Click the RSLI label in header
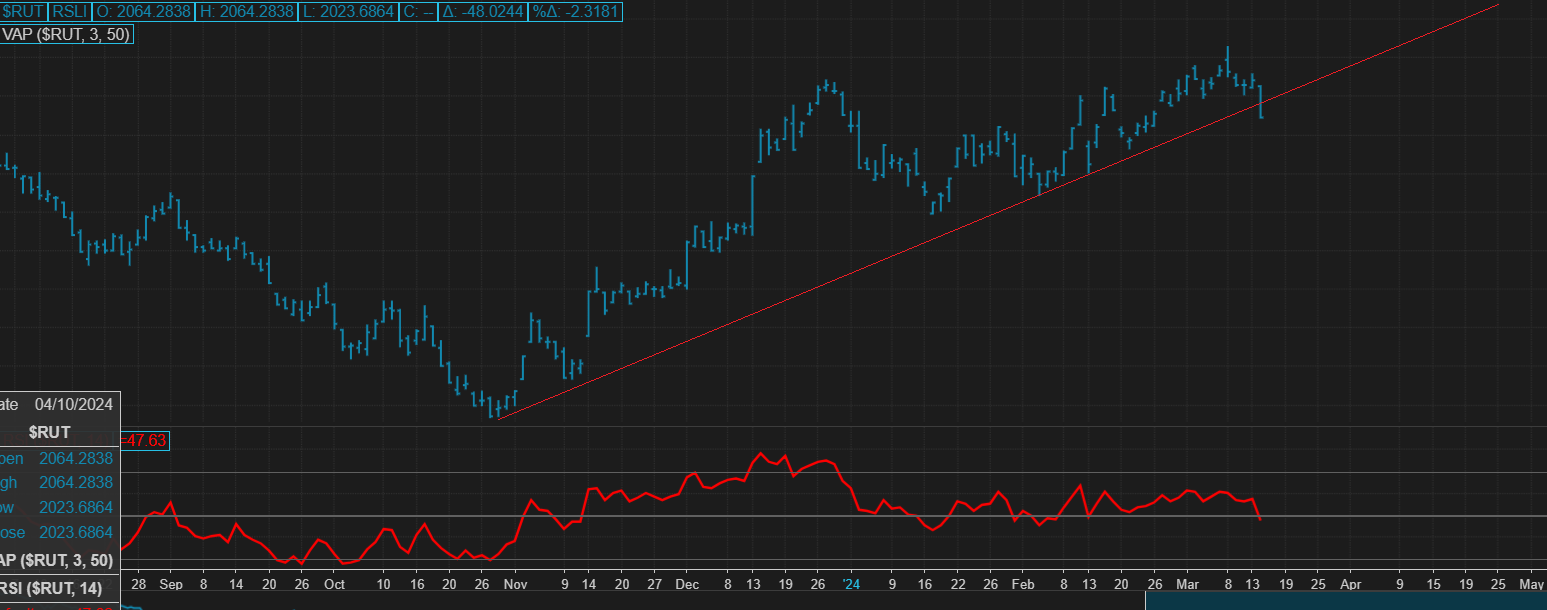This screenshot has height=610, width=1547. click(70, 12)
